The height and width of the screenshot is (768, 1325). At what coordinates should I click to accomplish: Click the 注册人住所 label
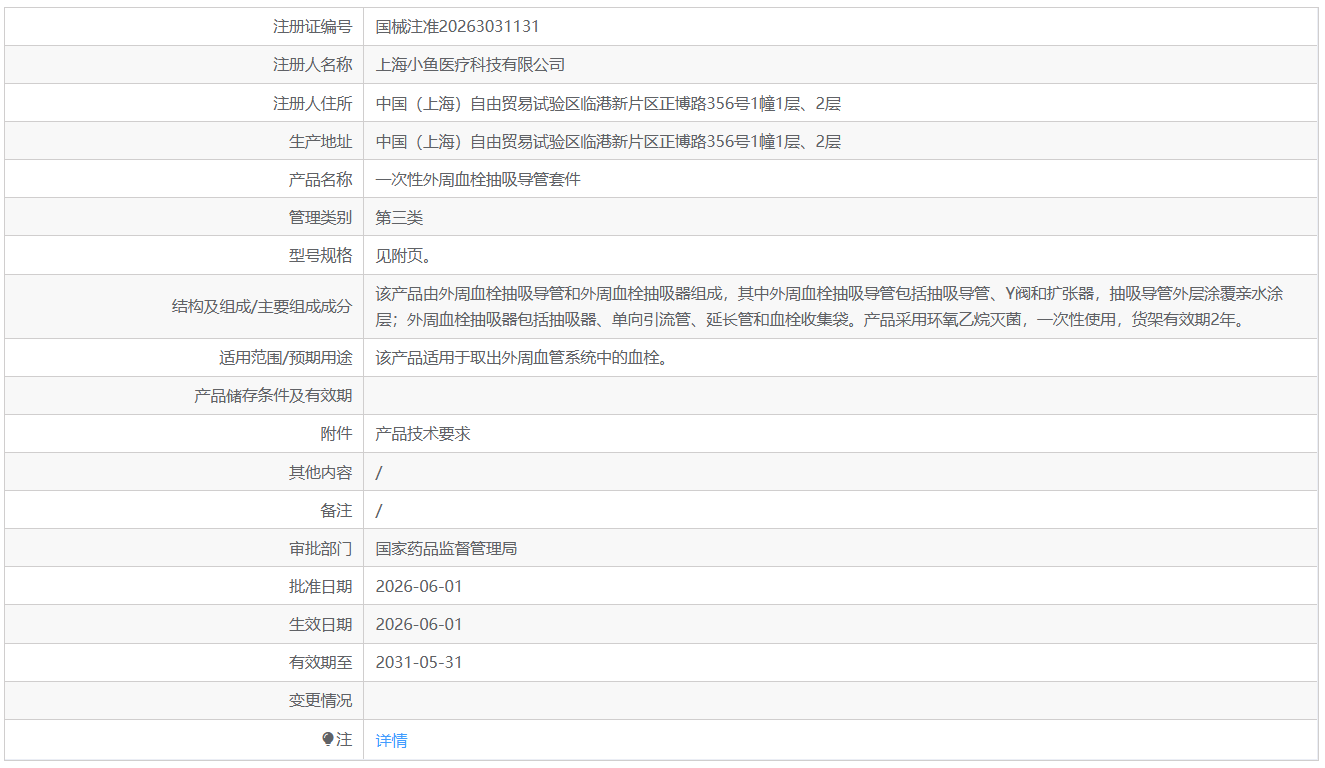313,103
